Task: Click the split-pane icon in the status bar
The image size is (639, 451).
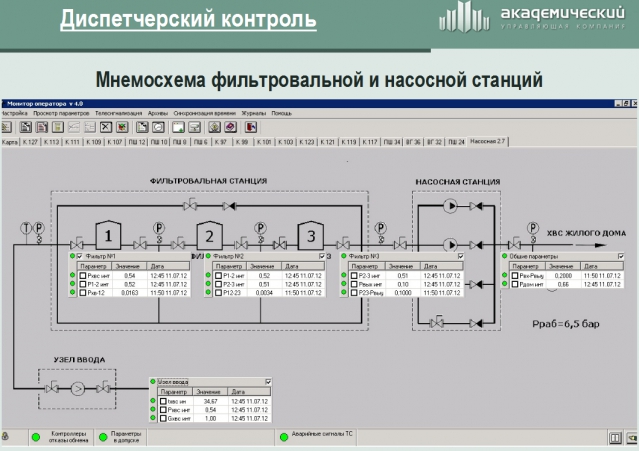Action: click(x=615, y=438)
